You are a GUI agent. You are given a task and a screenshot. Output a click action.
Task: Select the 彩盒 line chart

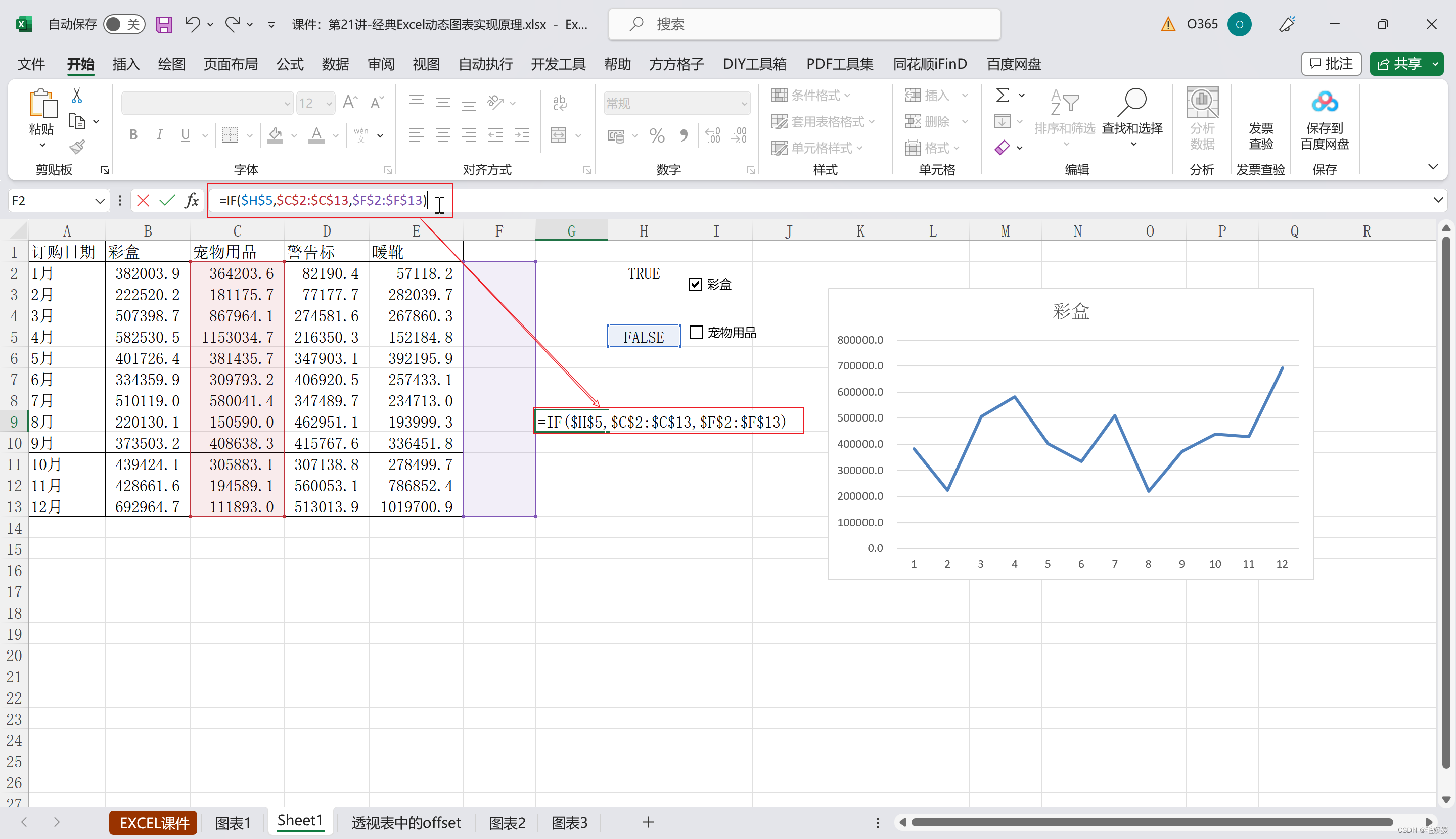click(x=1070, y=434)
